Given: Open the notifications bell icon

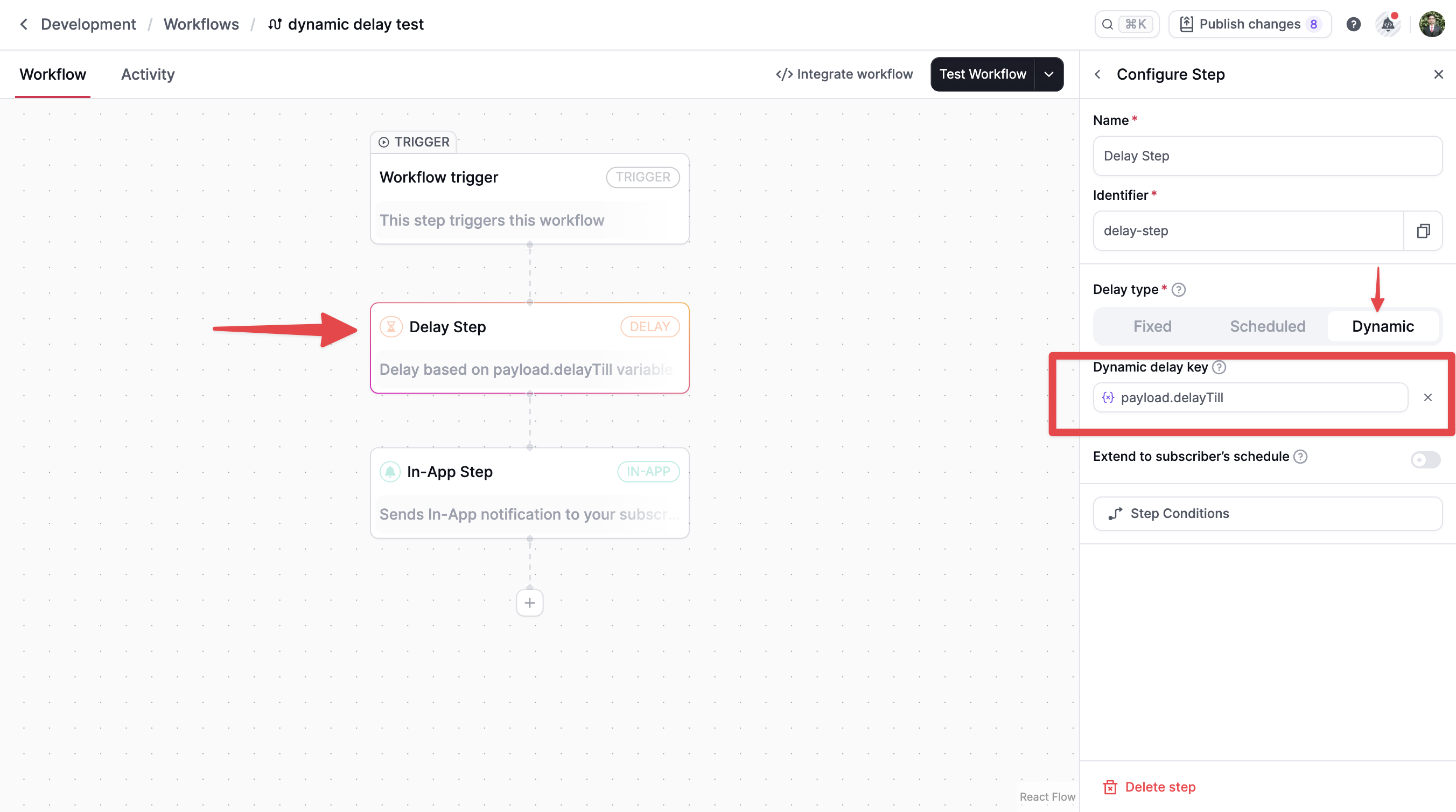Looking at the screenshot, I should pos(1387,24).
